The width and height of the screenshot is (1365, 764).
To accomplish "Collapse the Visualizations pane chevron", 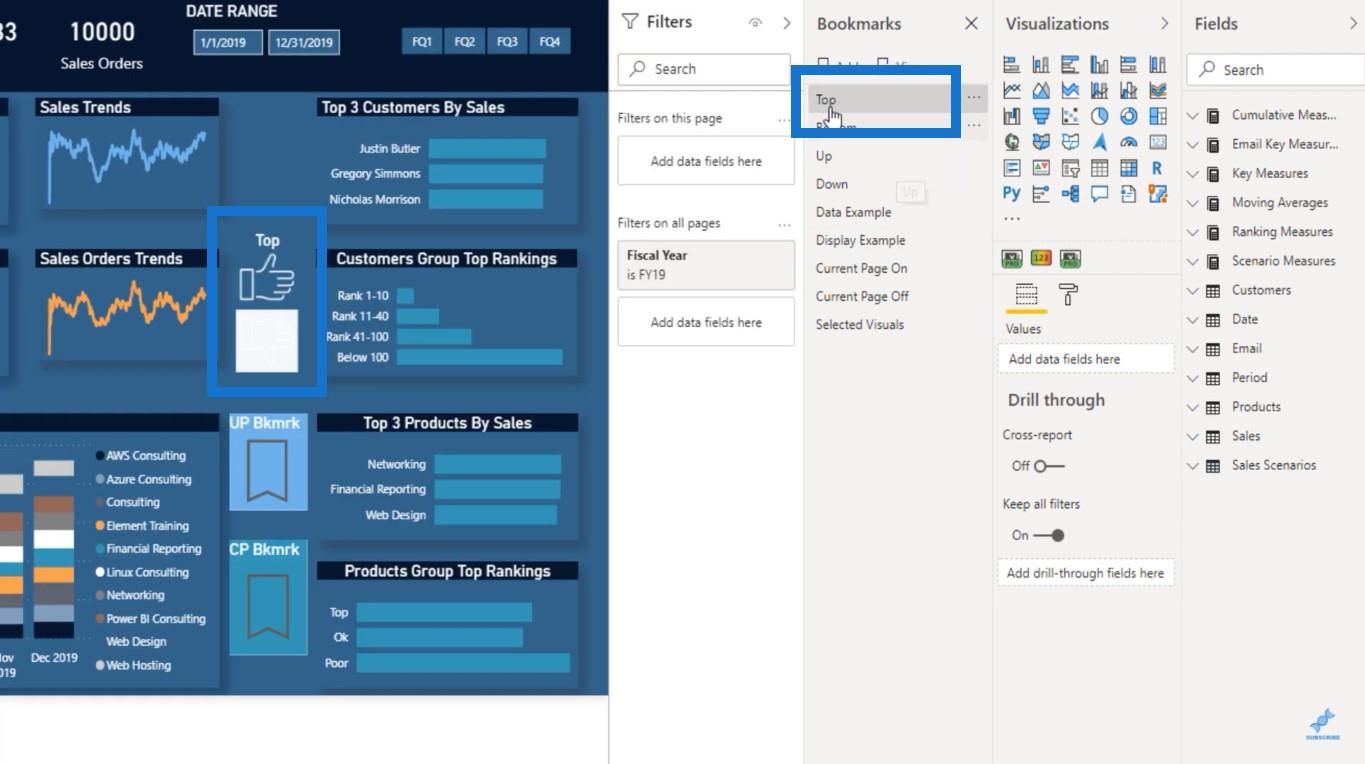I will pos(1164,23).
